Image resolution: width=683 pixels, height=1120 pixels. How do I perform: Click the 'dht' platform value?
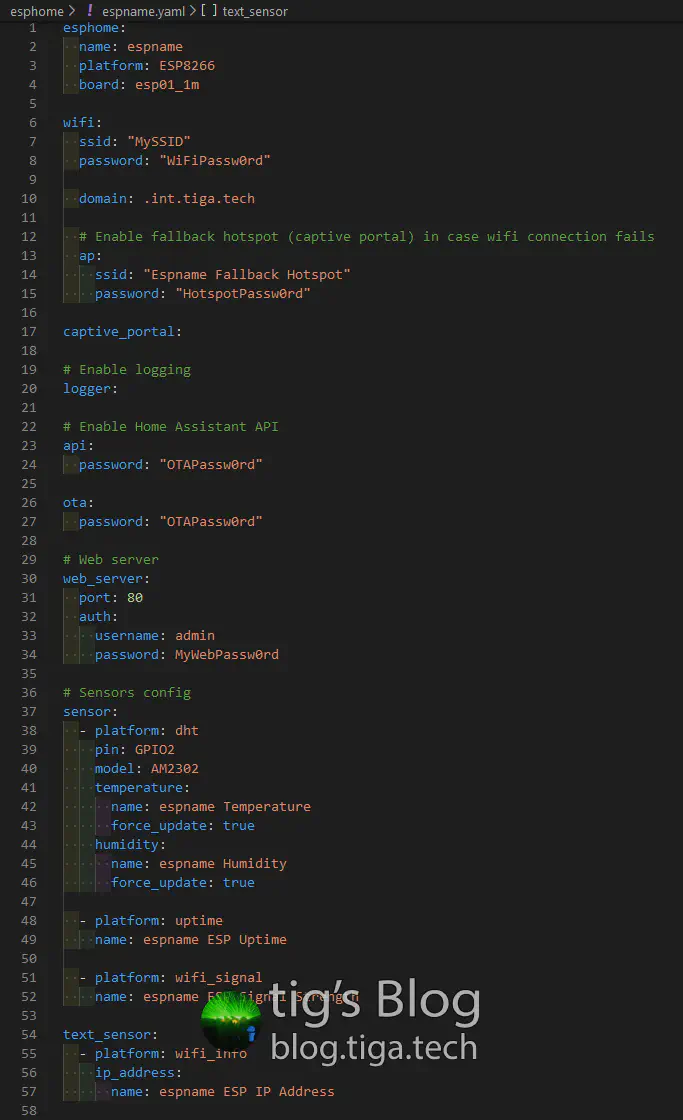pyautogui.click(x=186, y=731)
